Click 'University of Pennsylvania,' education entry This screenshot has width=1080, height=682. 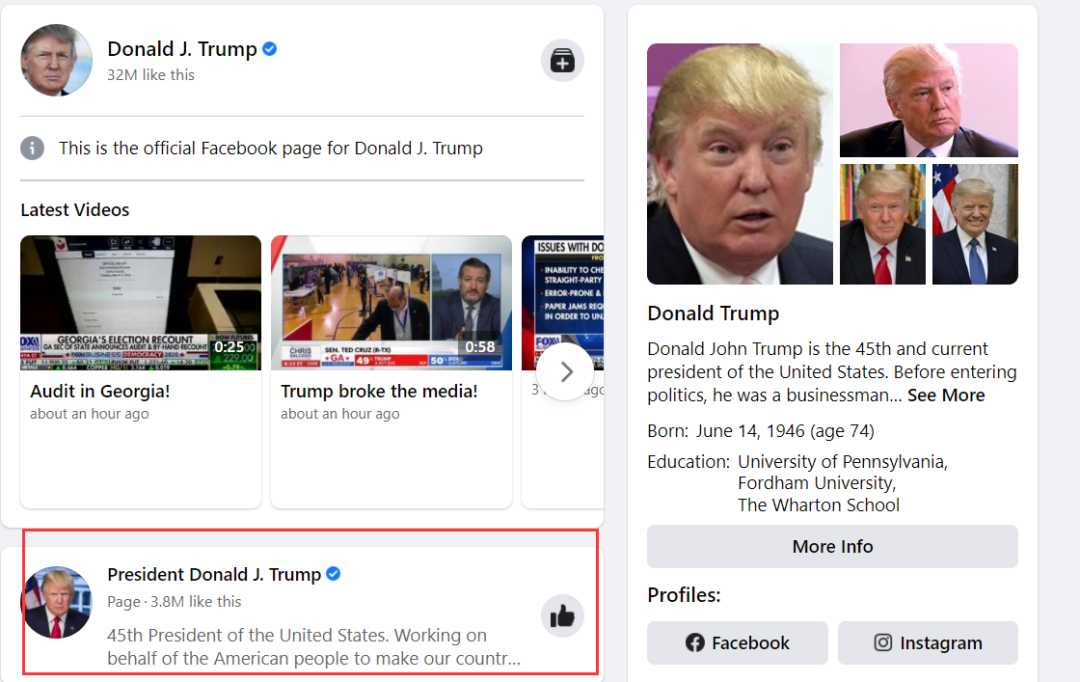pos(842,462)
